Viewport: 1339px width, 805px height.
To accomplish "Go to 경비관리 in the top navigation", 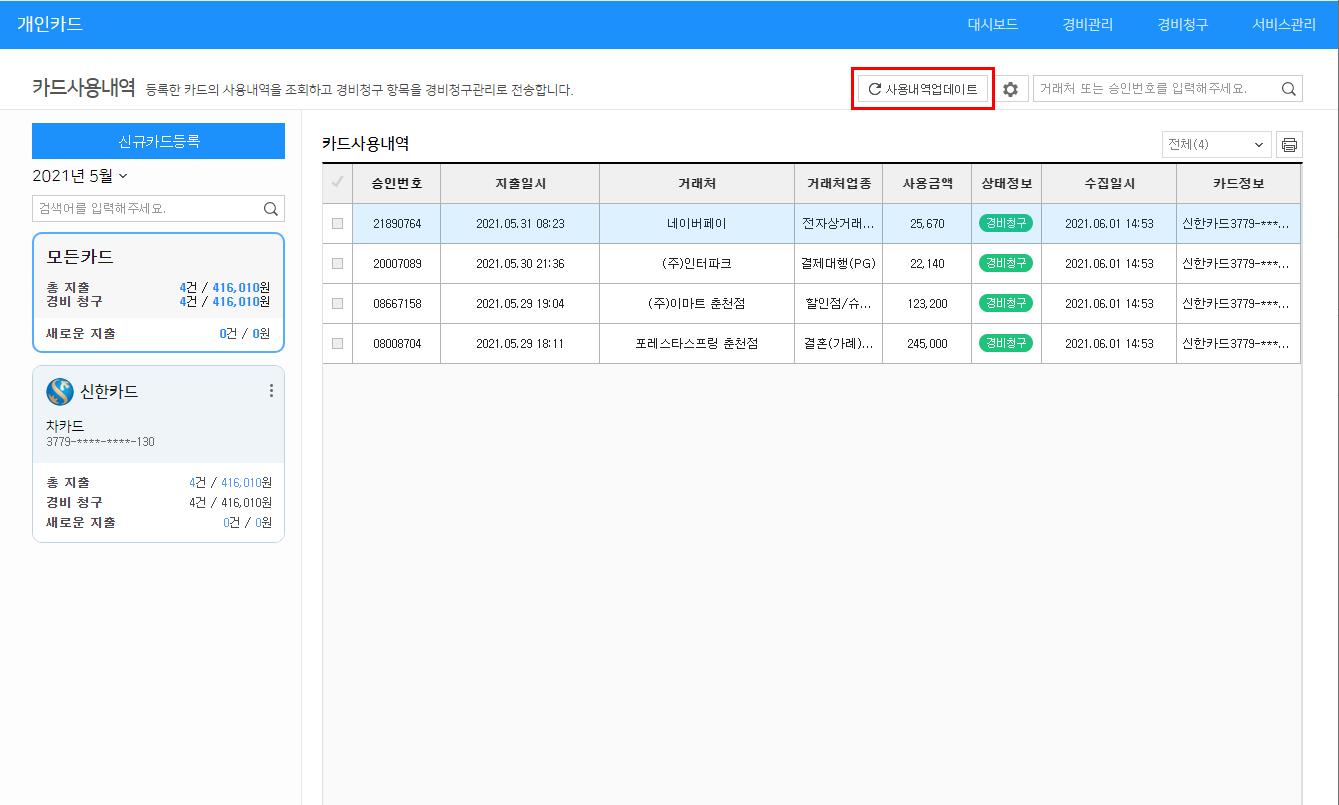I will (x=1087, y=25).
